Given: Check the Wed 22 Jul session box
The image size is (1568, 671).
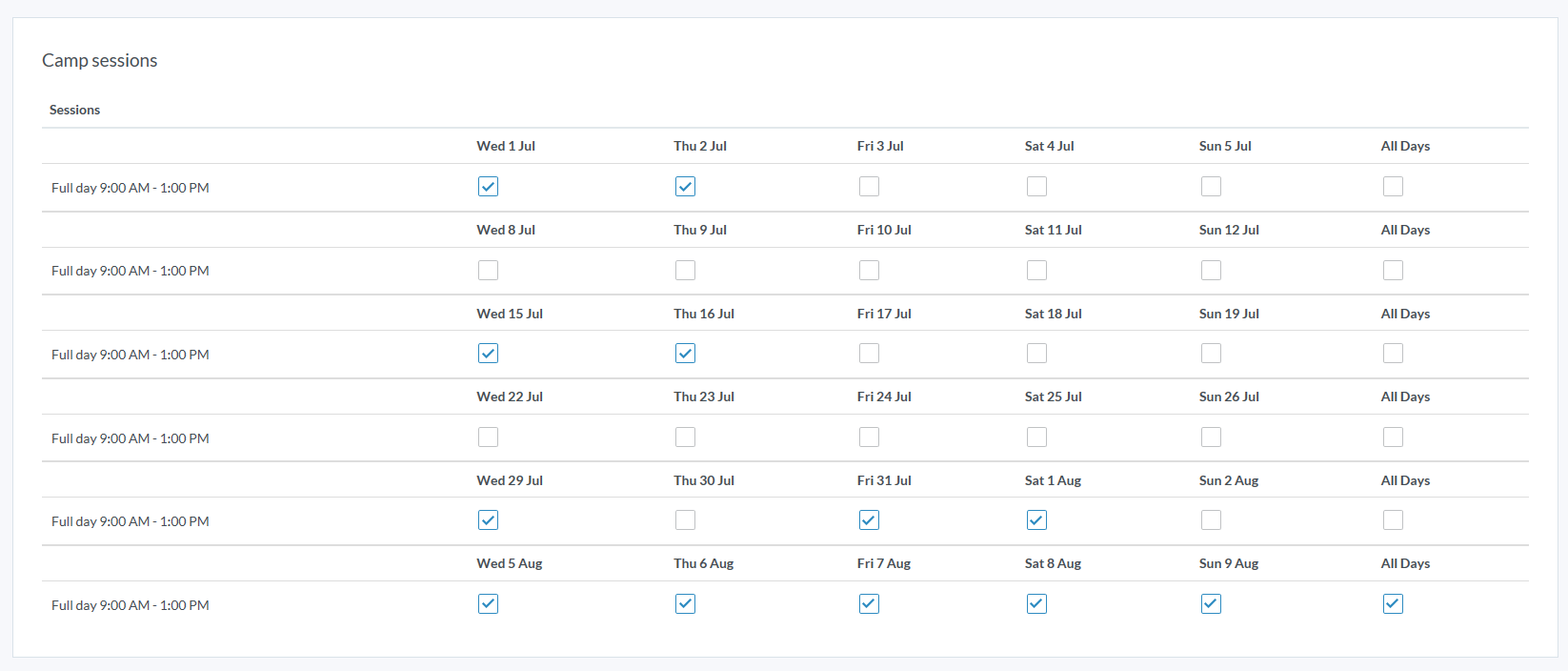Looking at the screenshot, I should coord(488,437).
